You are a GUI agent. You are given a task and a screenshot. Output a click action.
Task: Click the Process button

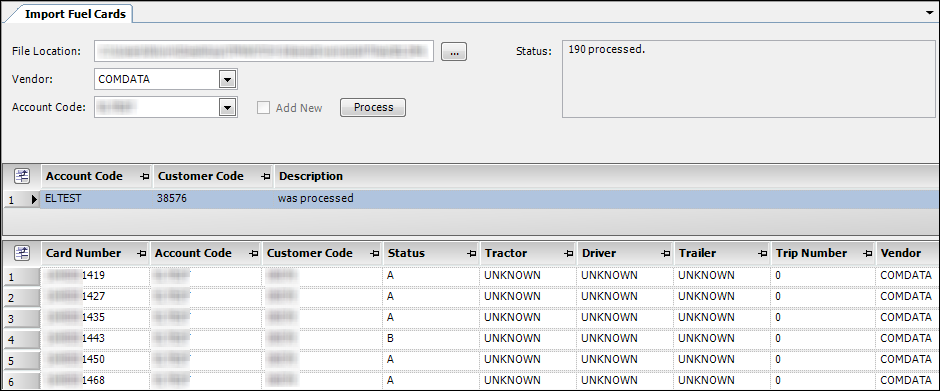pos(373,107)
